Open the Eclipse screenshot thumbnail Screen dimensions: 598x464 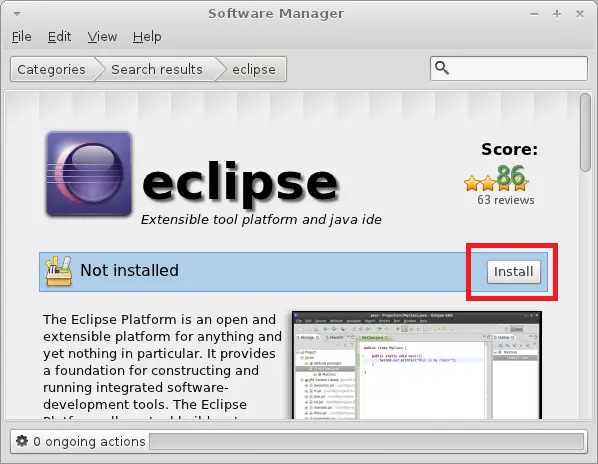coord(417,365)
